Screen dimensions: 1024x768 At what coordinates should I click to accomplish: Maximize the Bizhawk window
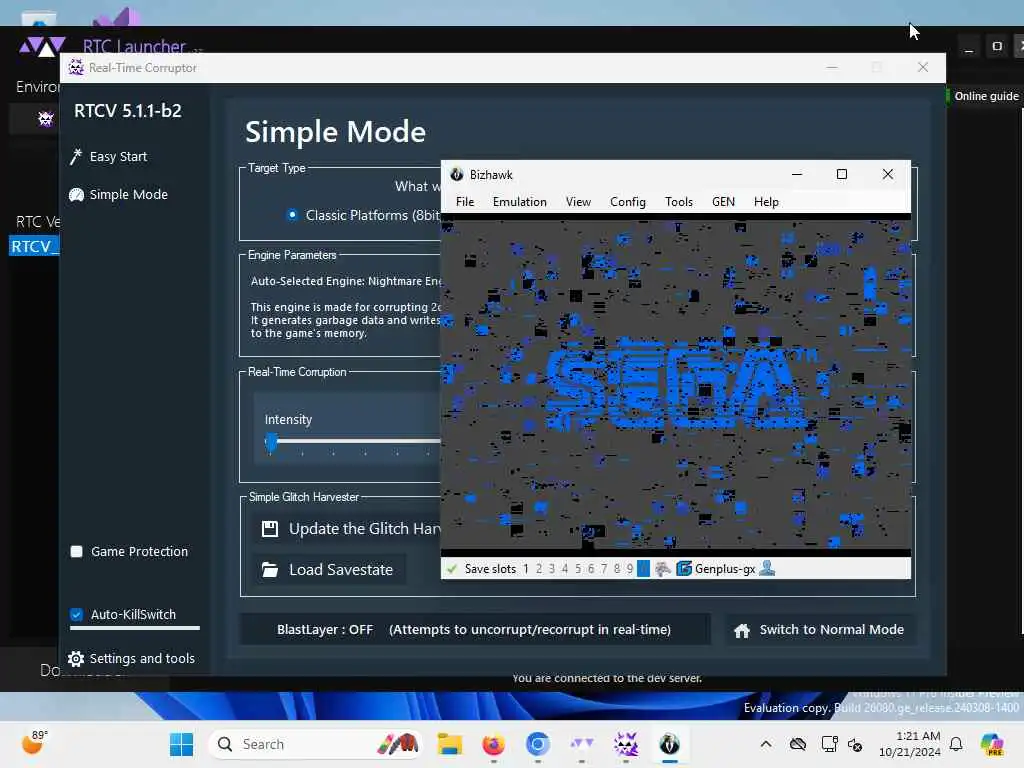(842, 174)
